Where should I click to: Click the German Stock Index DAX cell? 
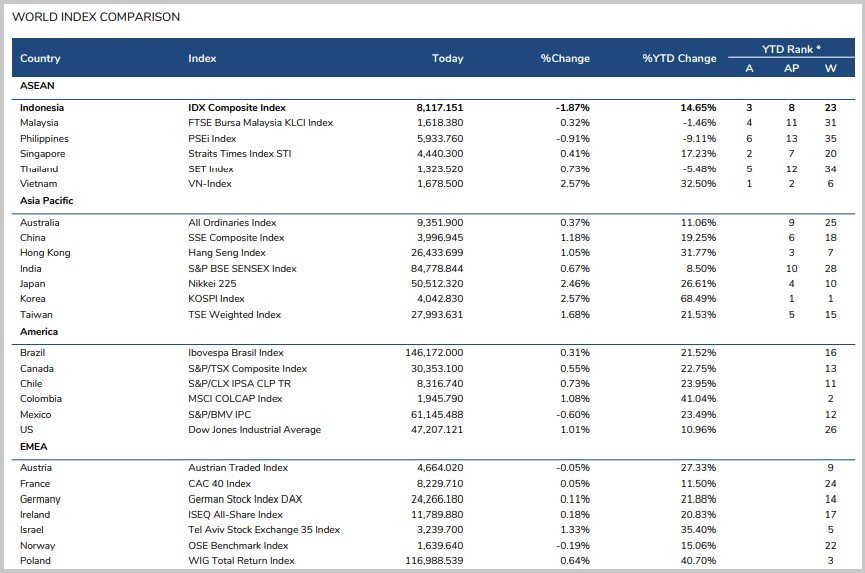point(245,499)
